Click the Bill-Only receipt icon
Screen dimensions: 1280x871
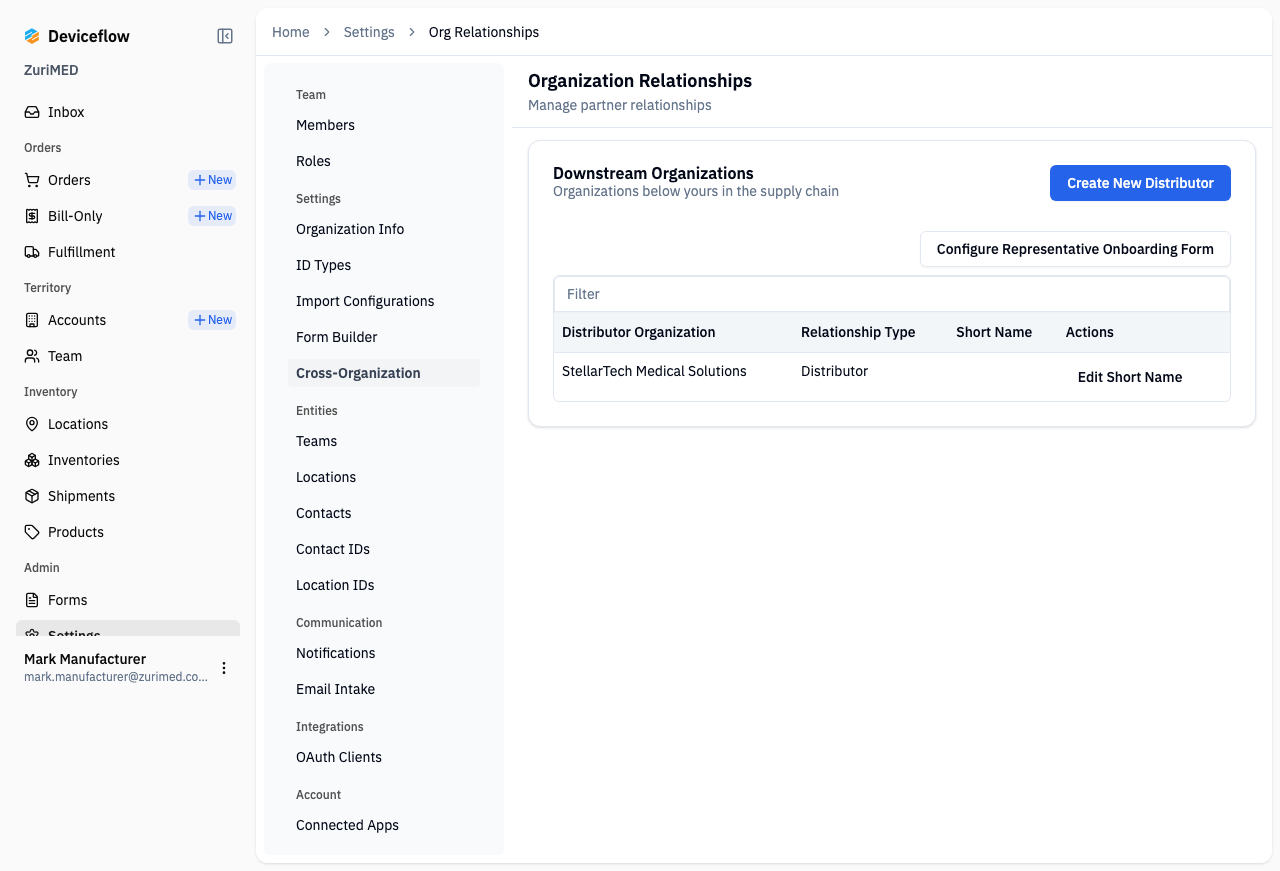click(x=32, y=216)
